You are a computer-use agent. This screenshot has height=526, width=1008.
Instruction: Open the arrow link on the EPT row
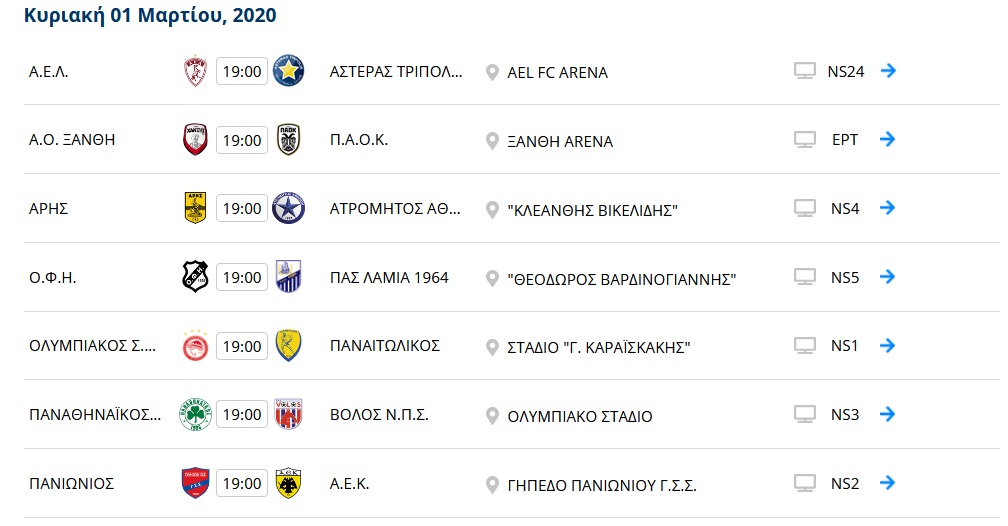tap(886, 139)
